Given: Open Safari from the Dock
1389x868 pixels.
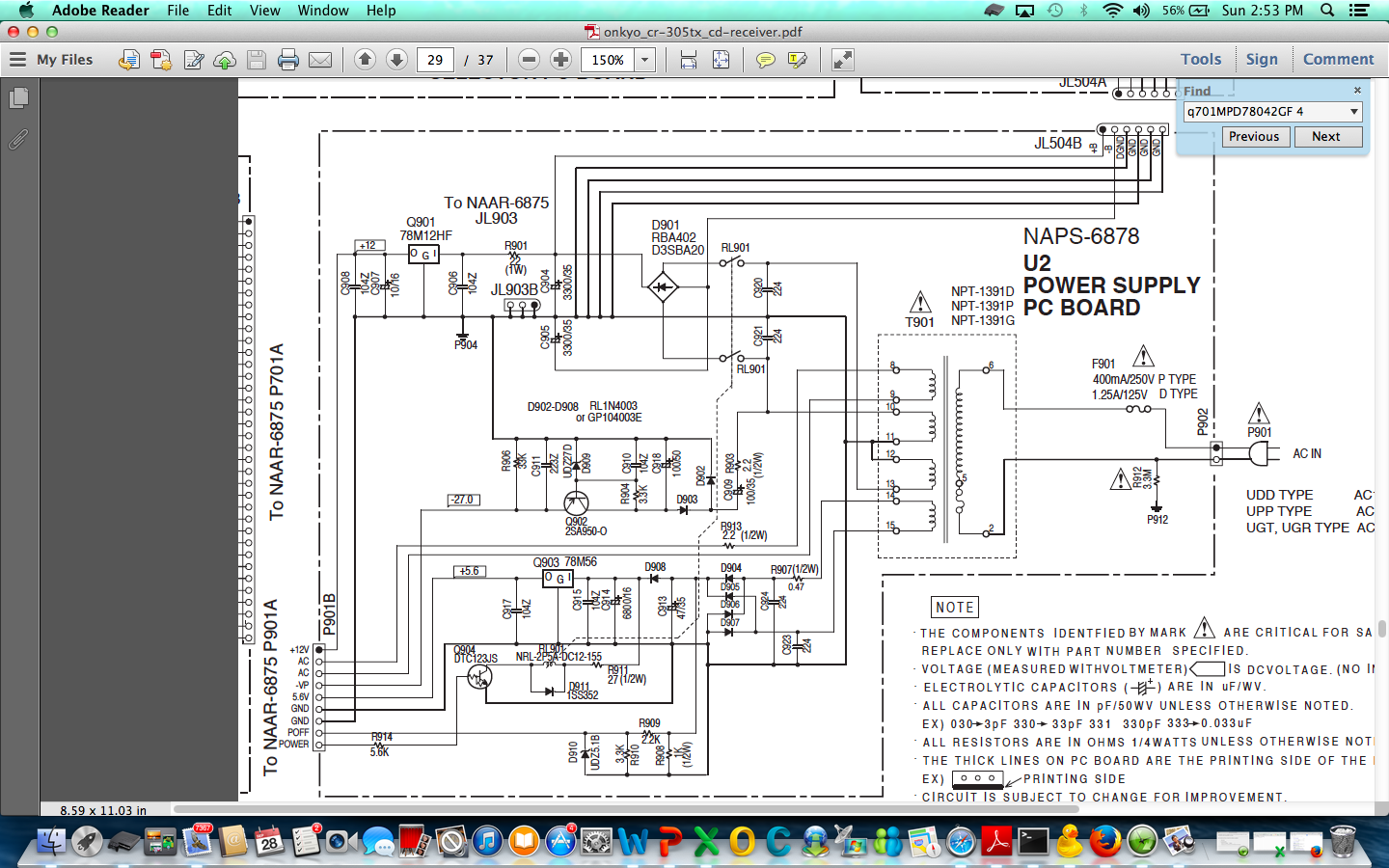Looking at the screenshot, I should pyautogui.click(x=961, y=841).
